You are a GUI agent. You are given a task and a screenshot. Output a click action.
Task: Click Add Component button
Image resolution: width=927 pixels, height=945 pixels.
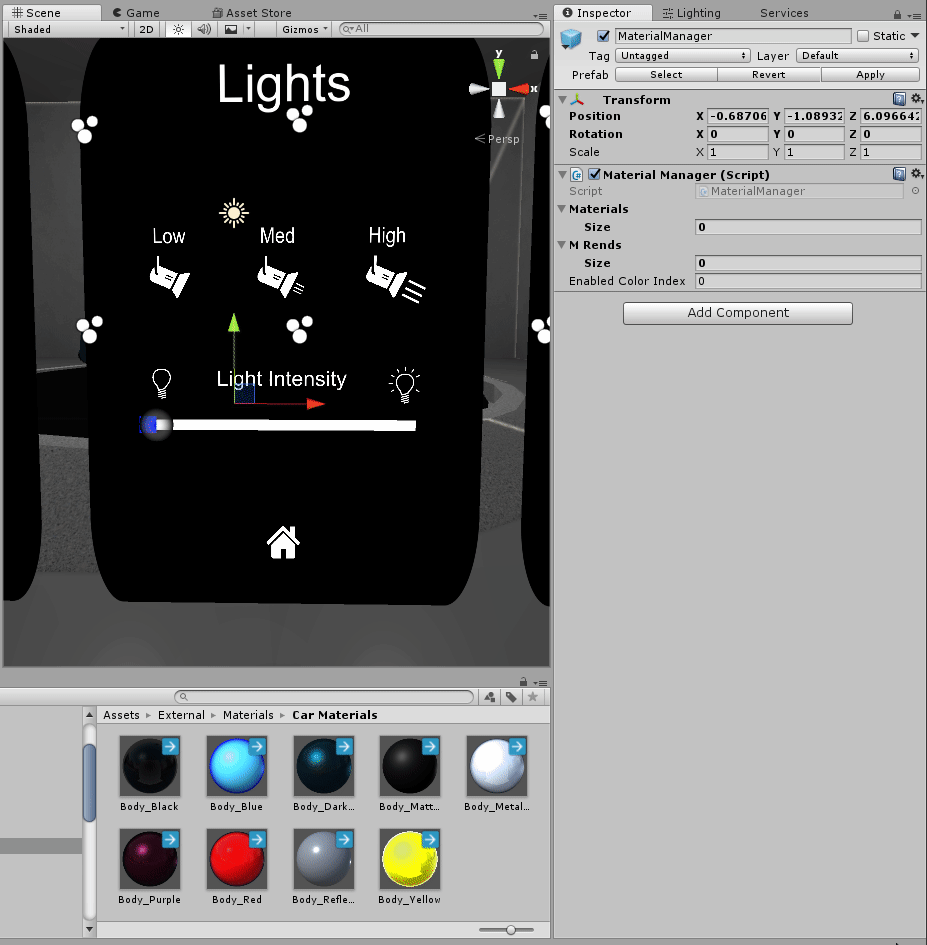[738, 313]
